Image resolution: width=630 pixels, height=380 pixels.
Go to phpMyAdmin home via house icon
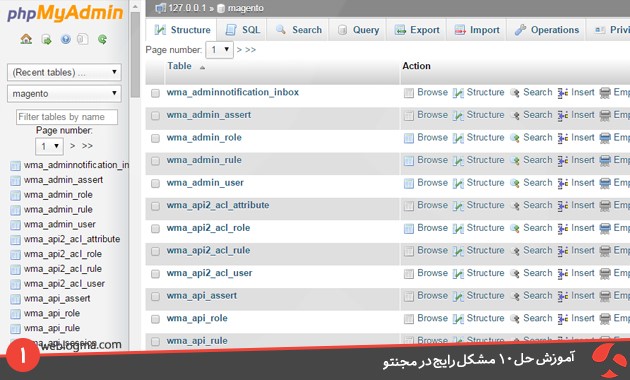click(26, 39)
